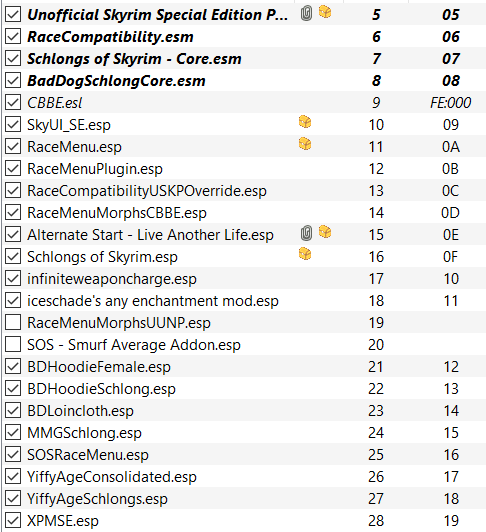Toggle BDHoodieFemale.esp checkbox
The height and width of the screenshot is (532, 486).
click(13, 367)
